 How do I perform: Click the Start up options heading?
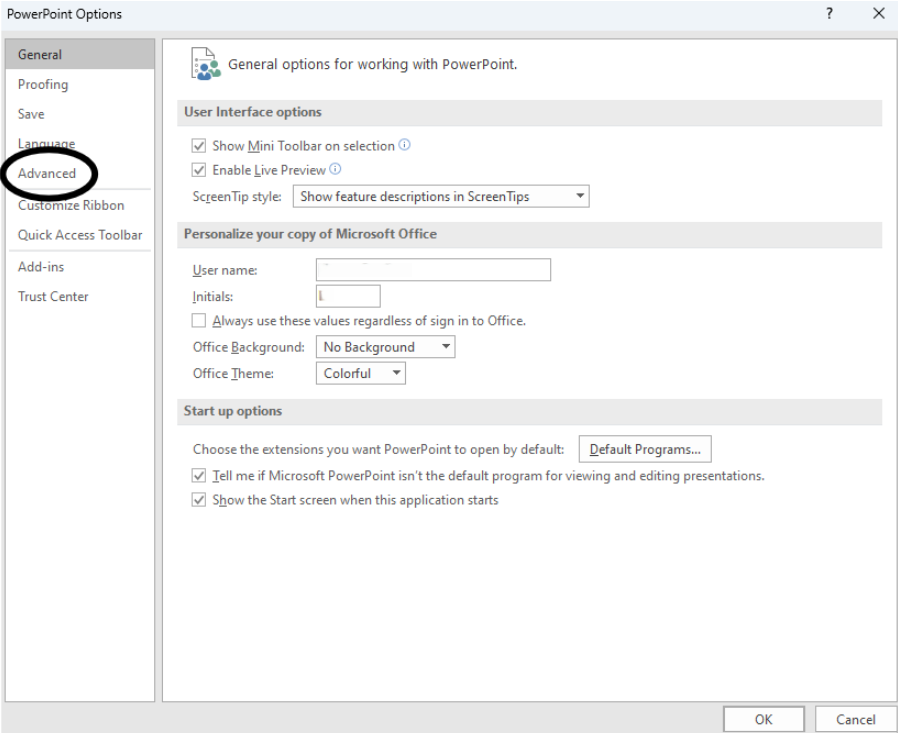point(233,411)
